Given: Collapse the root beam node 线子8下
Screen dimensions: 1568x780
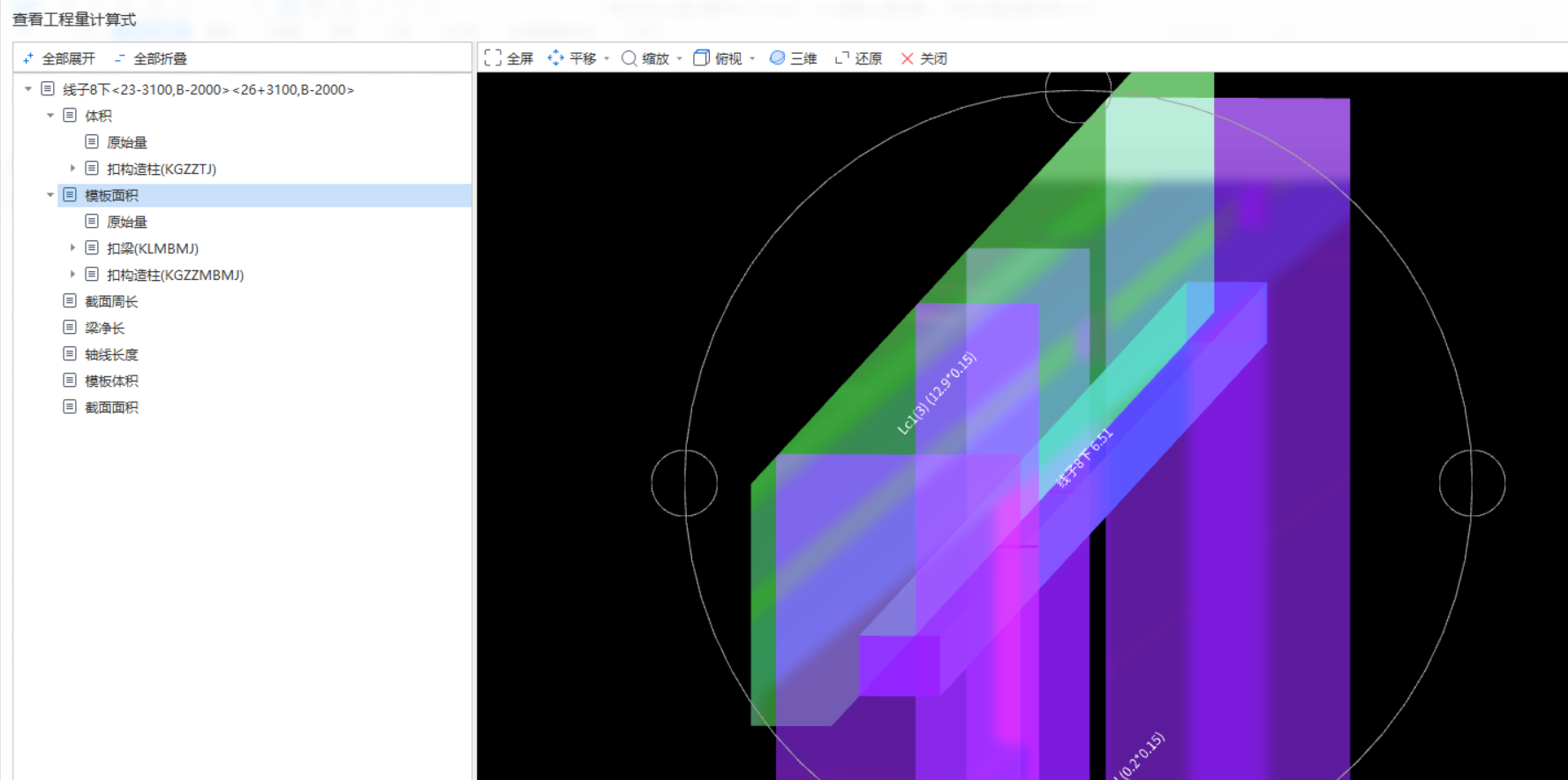Looking at the screenshot, I should pyautogui.click(x=28, y=89).
